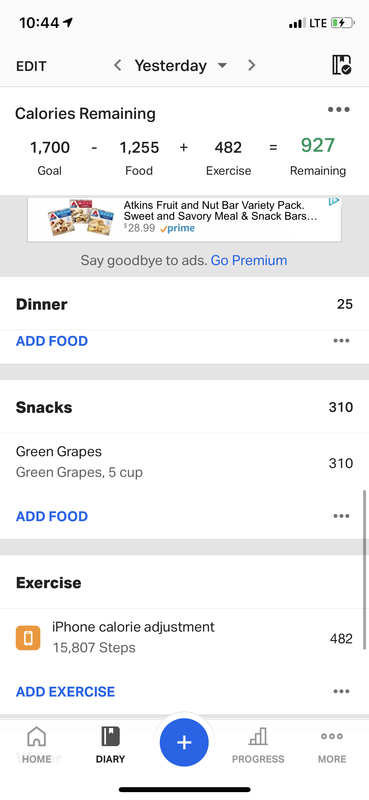369x800 pixels.
Task: Tap EDIT in the top bar
Action: coord(31,66)
